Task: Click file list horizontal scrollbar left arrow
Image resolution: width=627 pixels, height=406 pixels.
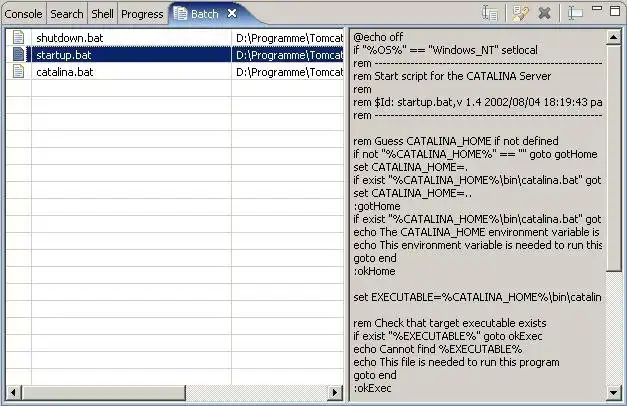Action: pos(14,392)
